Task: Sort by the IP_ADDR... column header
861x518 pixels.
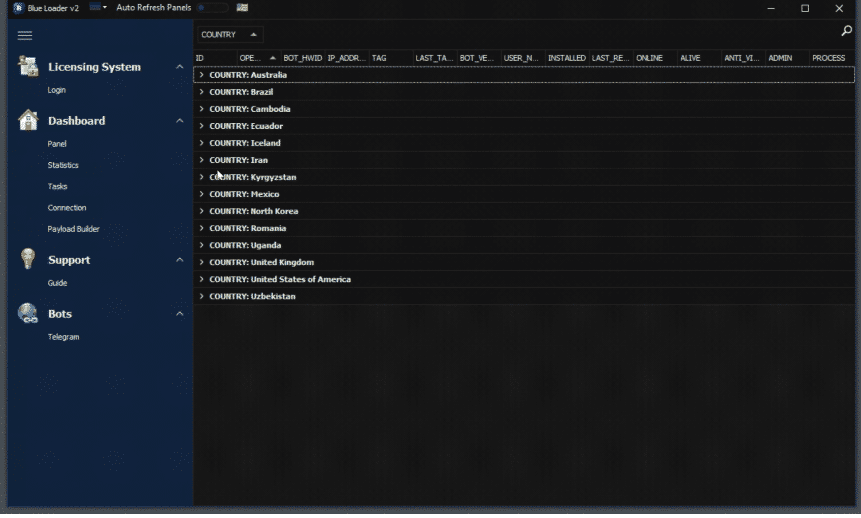Action: tap(347, 58)
